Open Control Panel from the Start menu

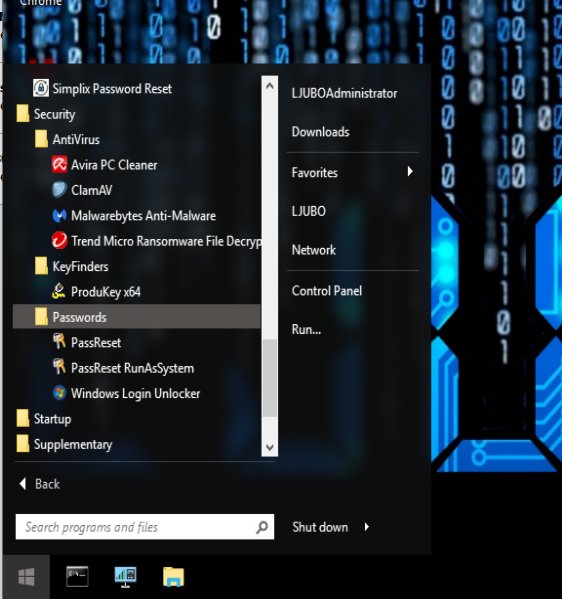click(327, 291)
